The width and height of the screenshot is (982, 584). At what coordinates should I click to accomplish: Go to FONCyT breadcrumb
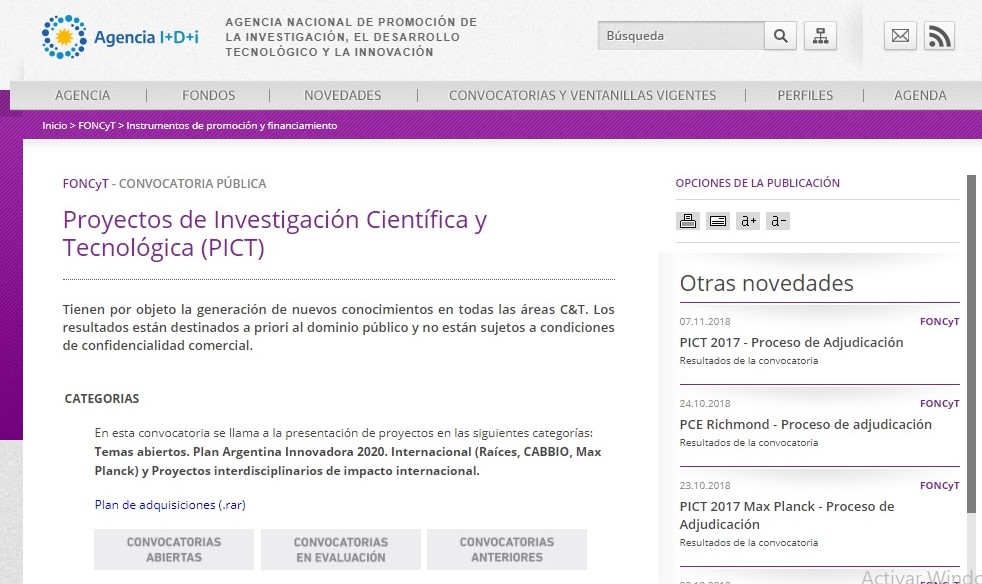(x=96, y=125)
